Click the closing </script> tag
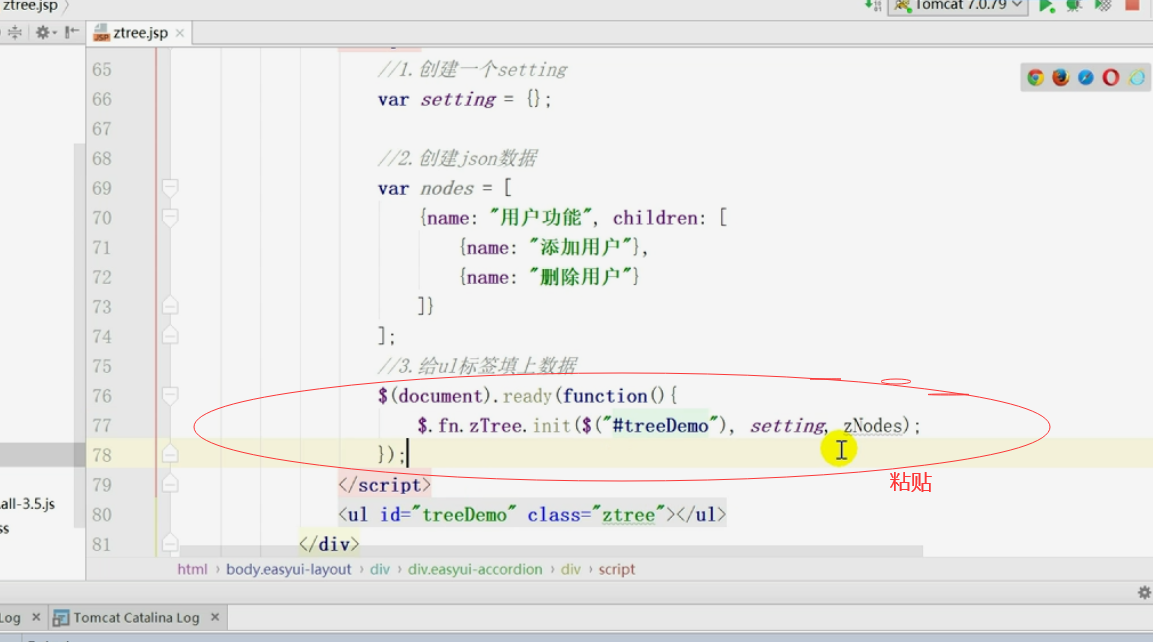 (x=385, y=485)
